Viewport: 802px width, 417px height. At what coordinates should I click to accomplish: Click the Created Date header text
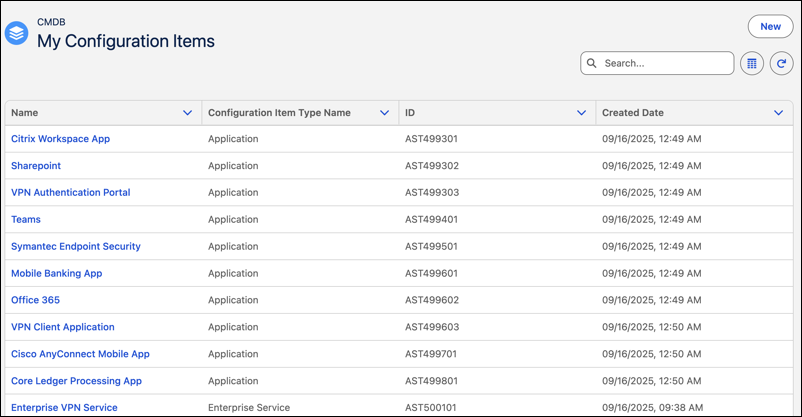(x=633, y=113)
